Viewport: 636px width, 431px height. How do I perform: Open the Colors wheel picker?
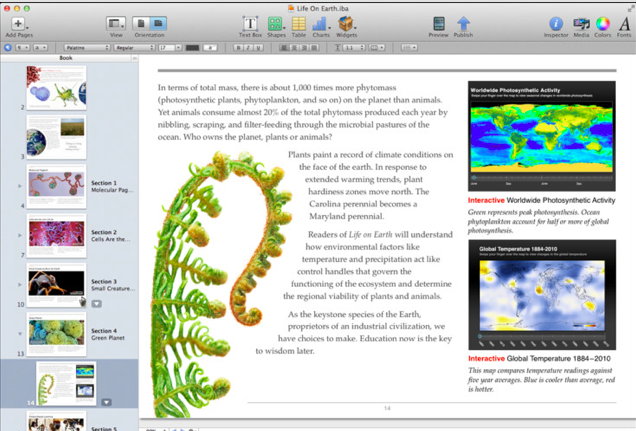pyautogui.click(x=602, y=23)
